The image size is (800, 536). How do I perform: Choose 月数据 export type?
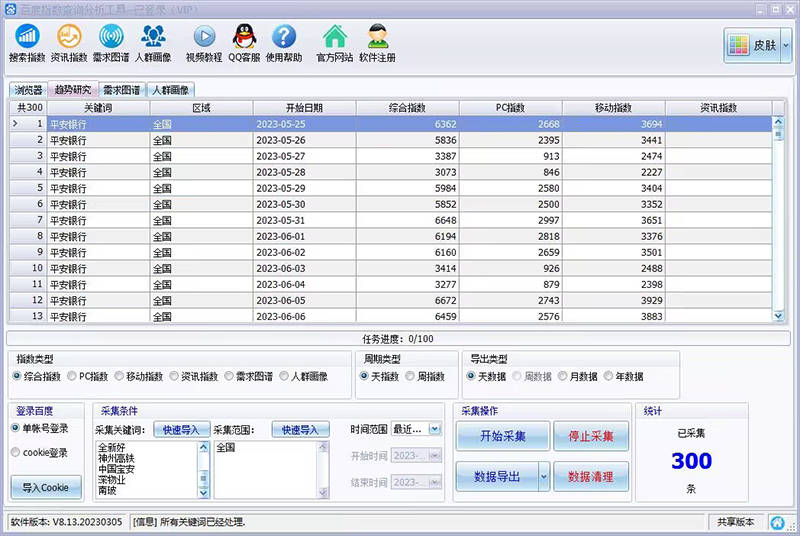(578, 376)
